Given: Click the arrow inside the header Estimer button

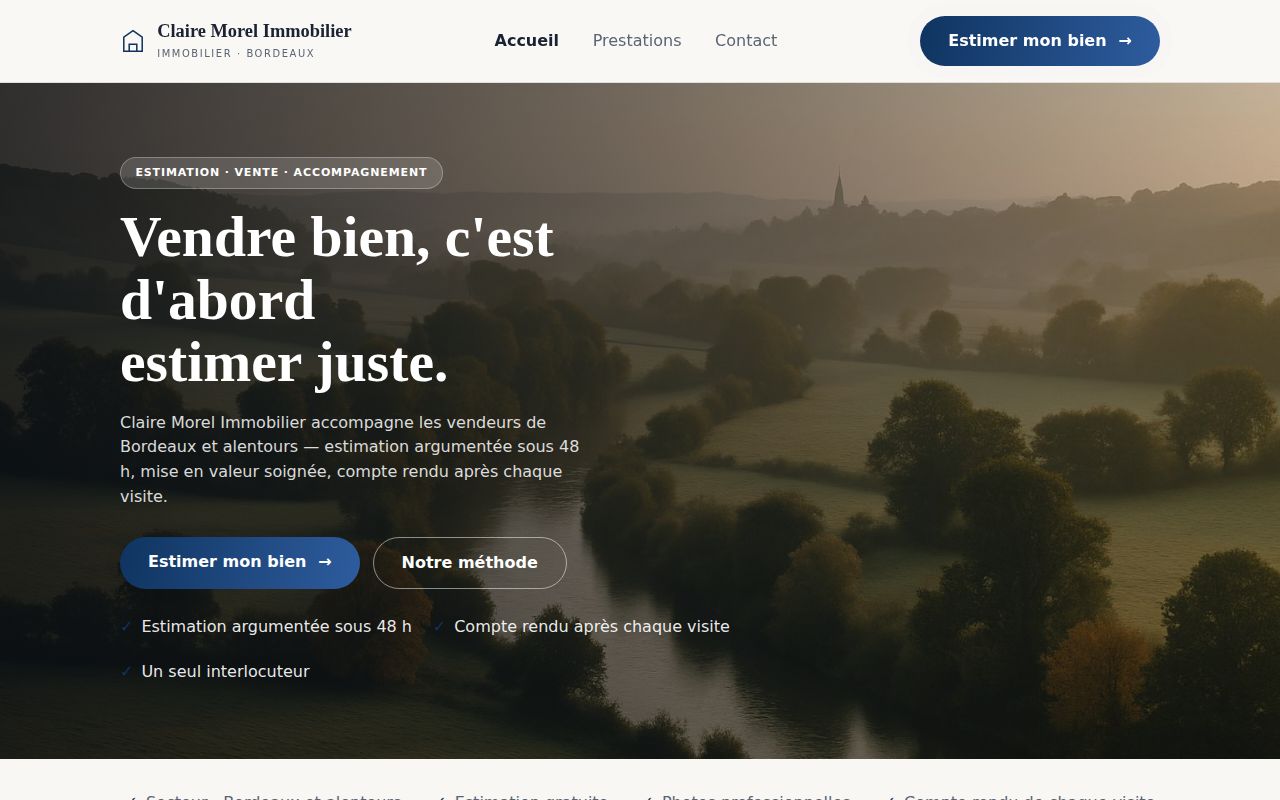Looking at the screenshot, I should tap(1125, 41).
